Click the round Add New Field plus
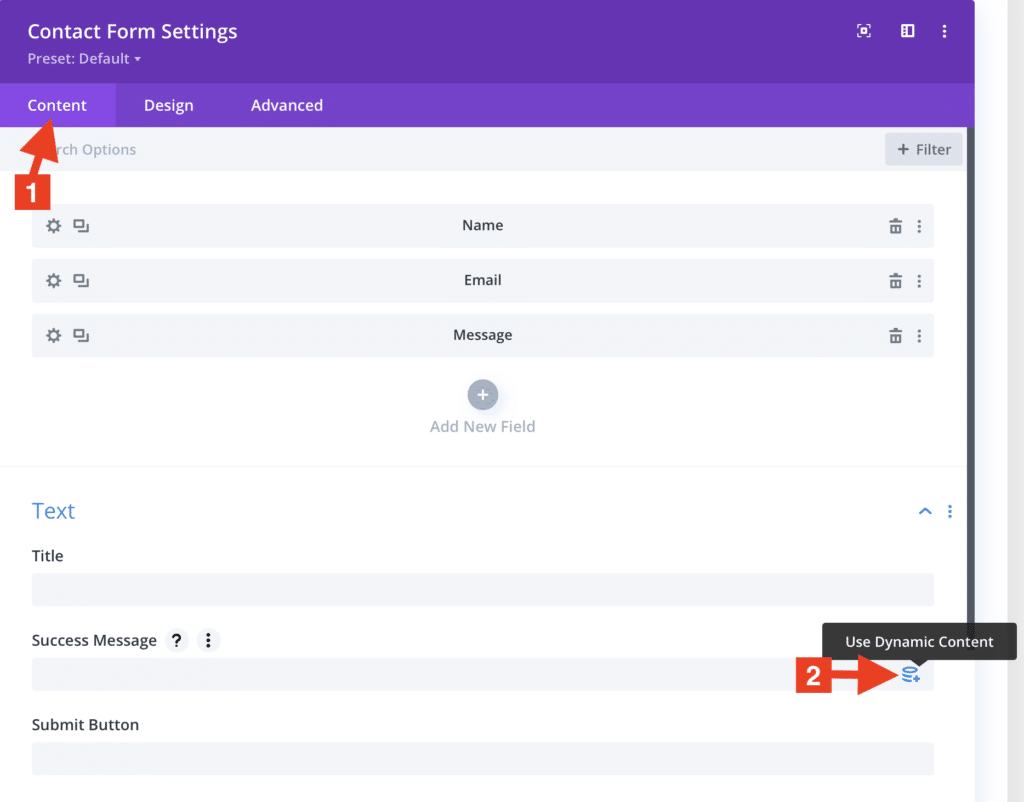Screen dimensions: 1024x802 pos(482,395)
